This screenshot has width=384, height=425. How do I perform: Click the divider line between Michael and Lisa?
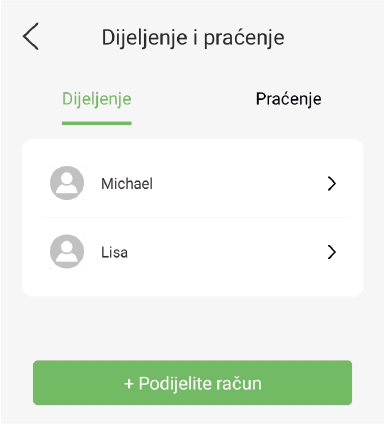[x=195, y=218]
